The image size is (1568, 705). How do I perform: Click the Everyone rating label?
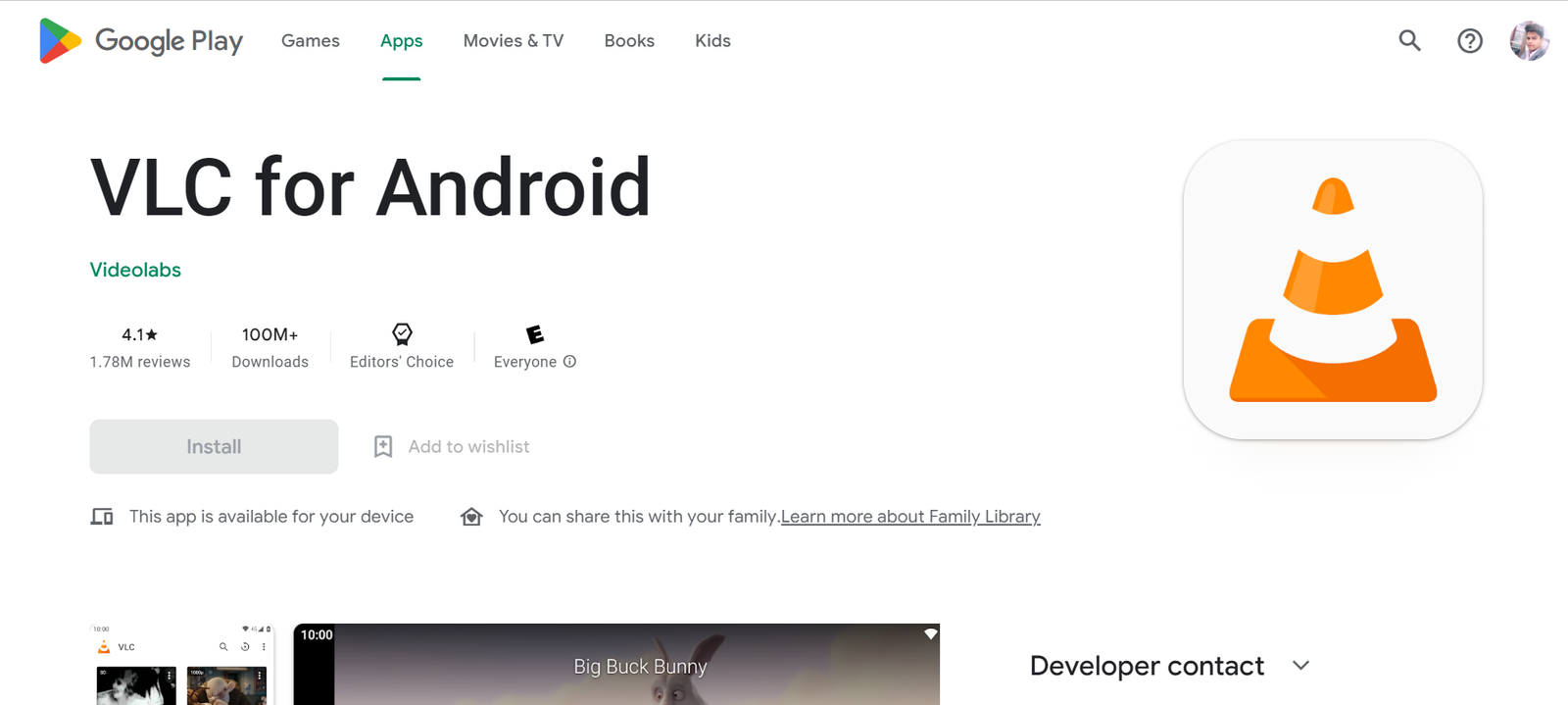pyautogui.click(x=525, y=362)
